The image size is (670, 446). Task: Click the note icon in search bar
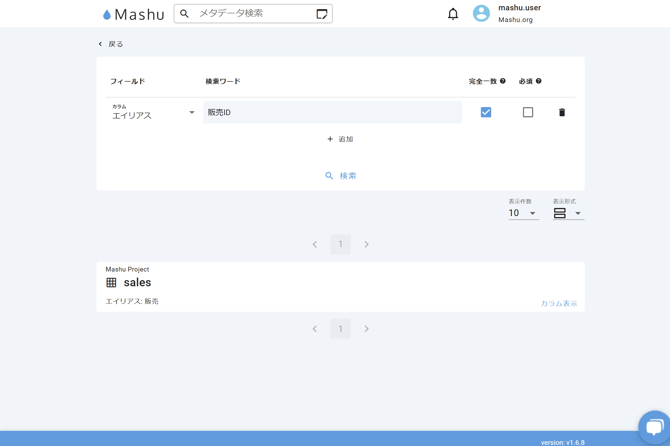(322, 14)
